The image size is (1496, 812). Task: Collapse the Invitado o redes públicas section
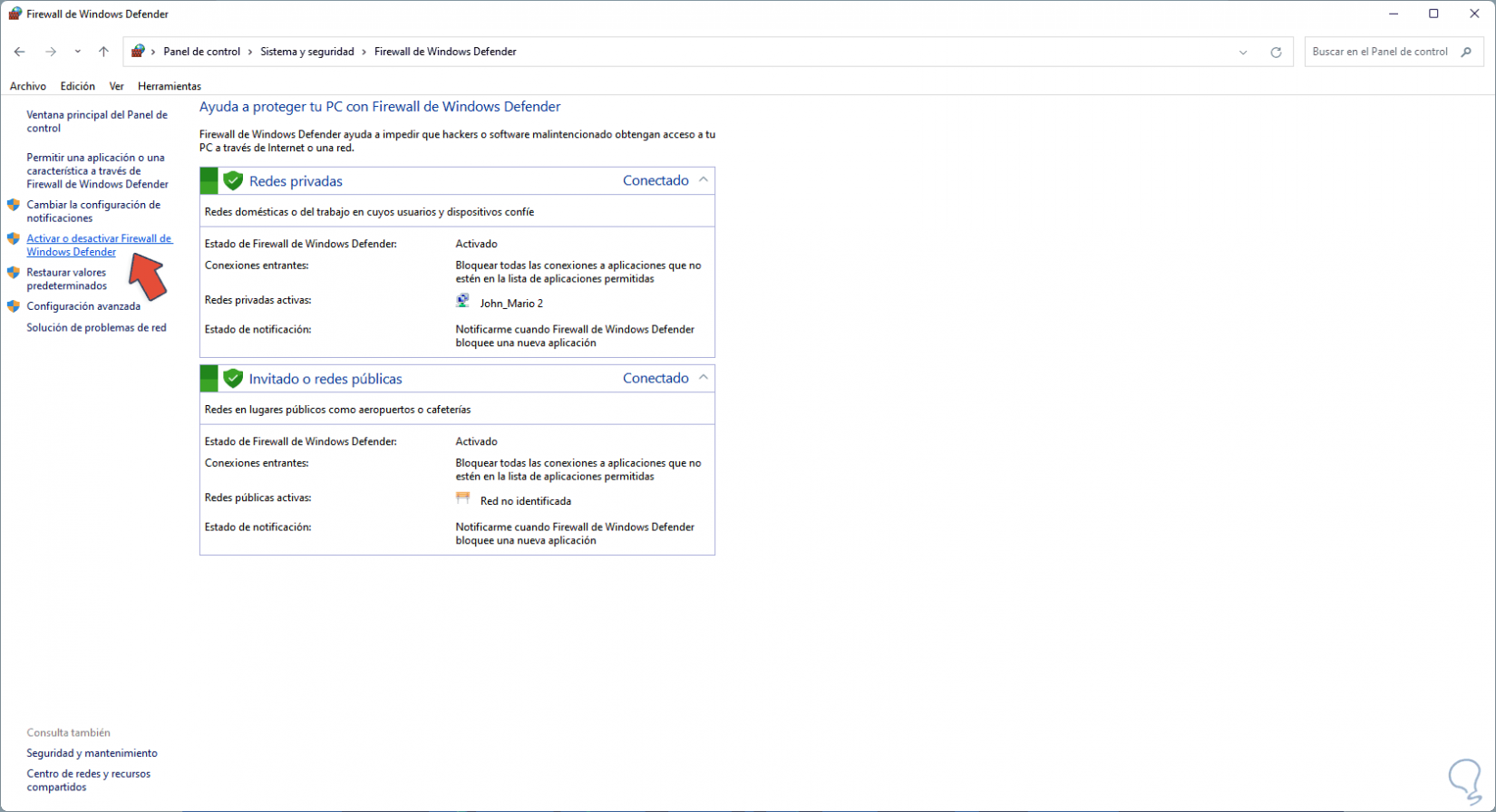click(x=703, y=378)
